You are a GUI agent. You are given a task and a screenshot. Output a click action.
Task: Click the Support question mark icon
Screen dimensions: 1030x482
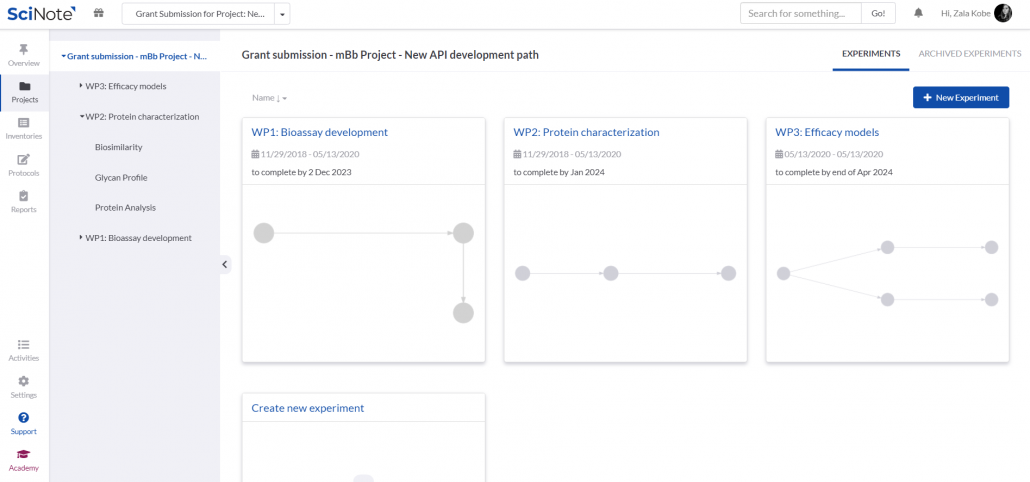click(24, 418)
